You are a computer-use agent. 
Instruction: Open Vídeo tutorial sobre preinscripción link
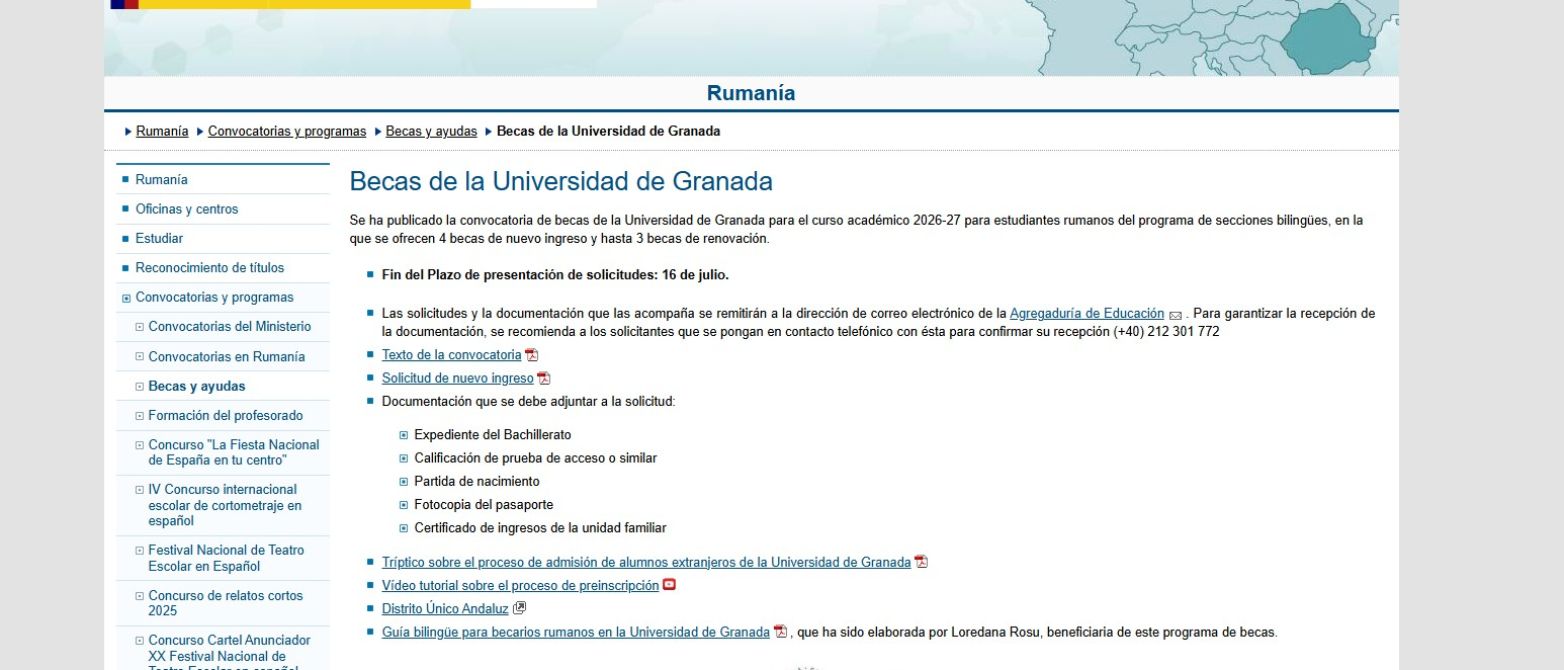pos(520,585)
